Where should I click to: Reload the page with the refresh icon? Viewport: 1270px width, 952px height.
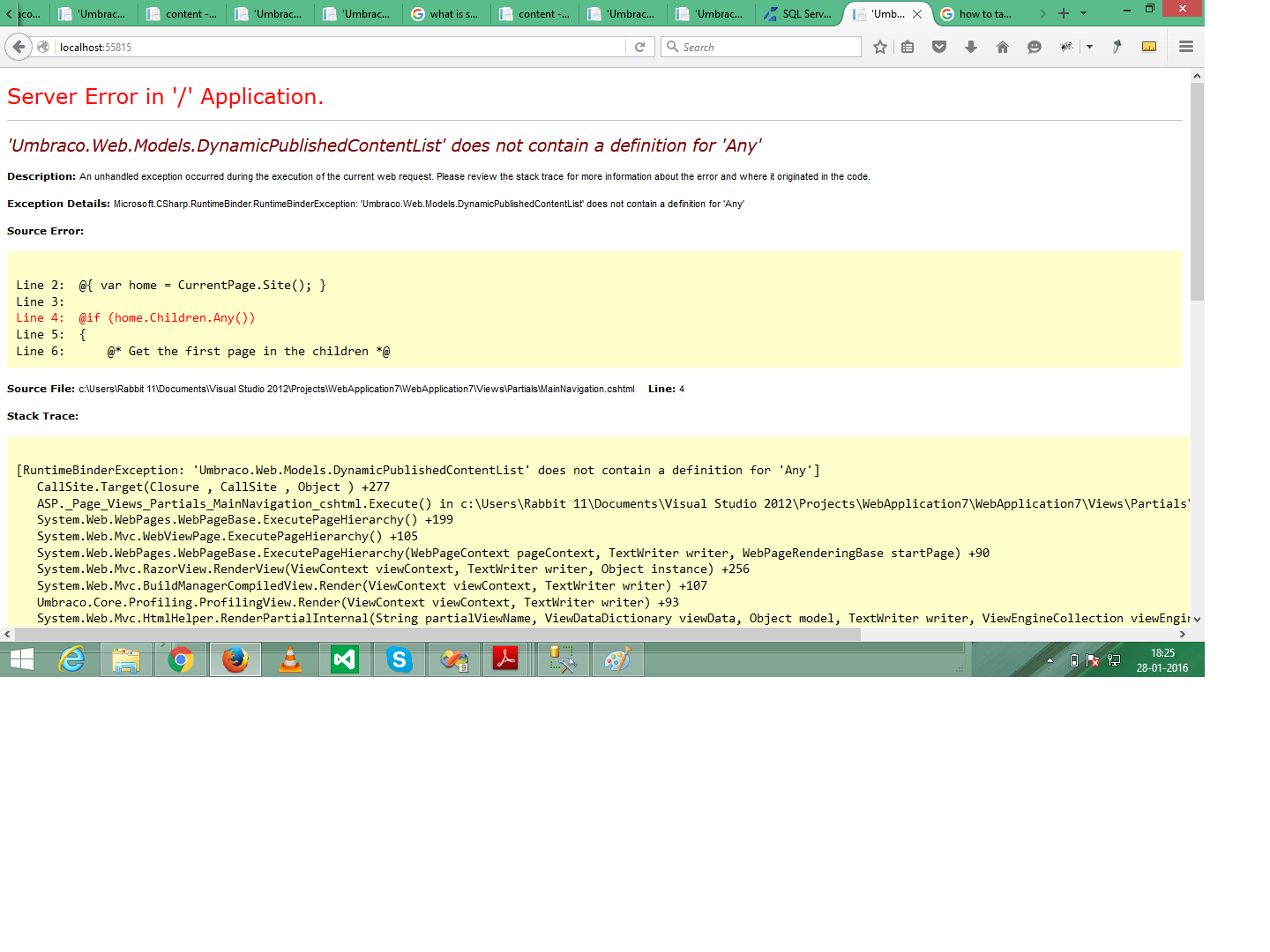(x=640, y=47)
